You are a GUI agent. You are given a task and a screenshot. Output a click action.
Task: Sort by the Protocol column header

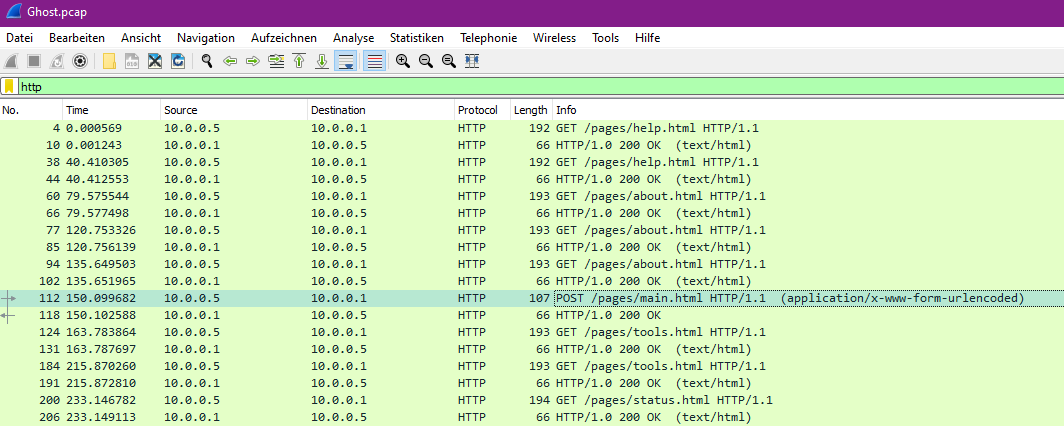click(x=482, y=110)
